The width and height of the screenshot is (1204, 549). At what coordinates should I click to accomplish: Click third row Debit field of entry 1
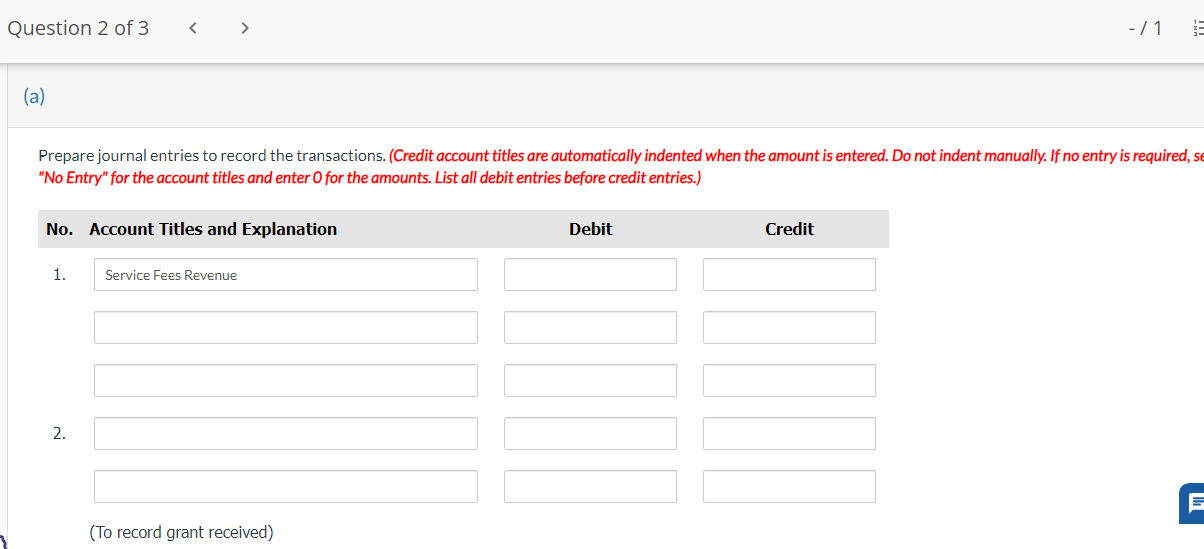[x=590, y=381]
